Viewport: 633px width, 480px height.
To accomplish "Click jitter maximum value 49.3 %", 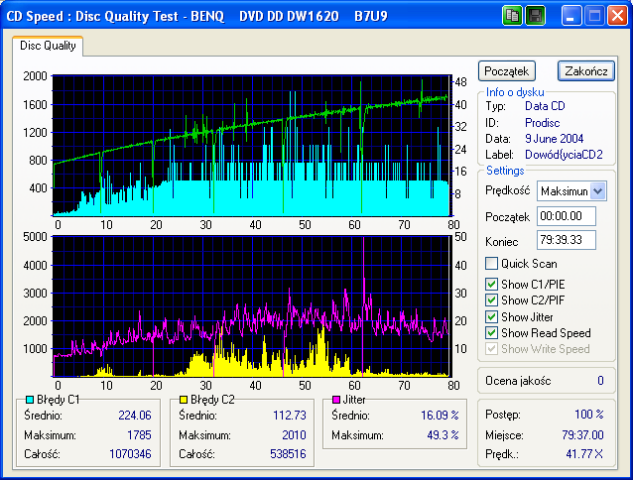I will 442,435.
